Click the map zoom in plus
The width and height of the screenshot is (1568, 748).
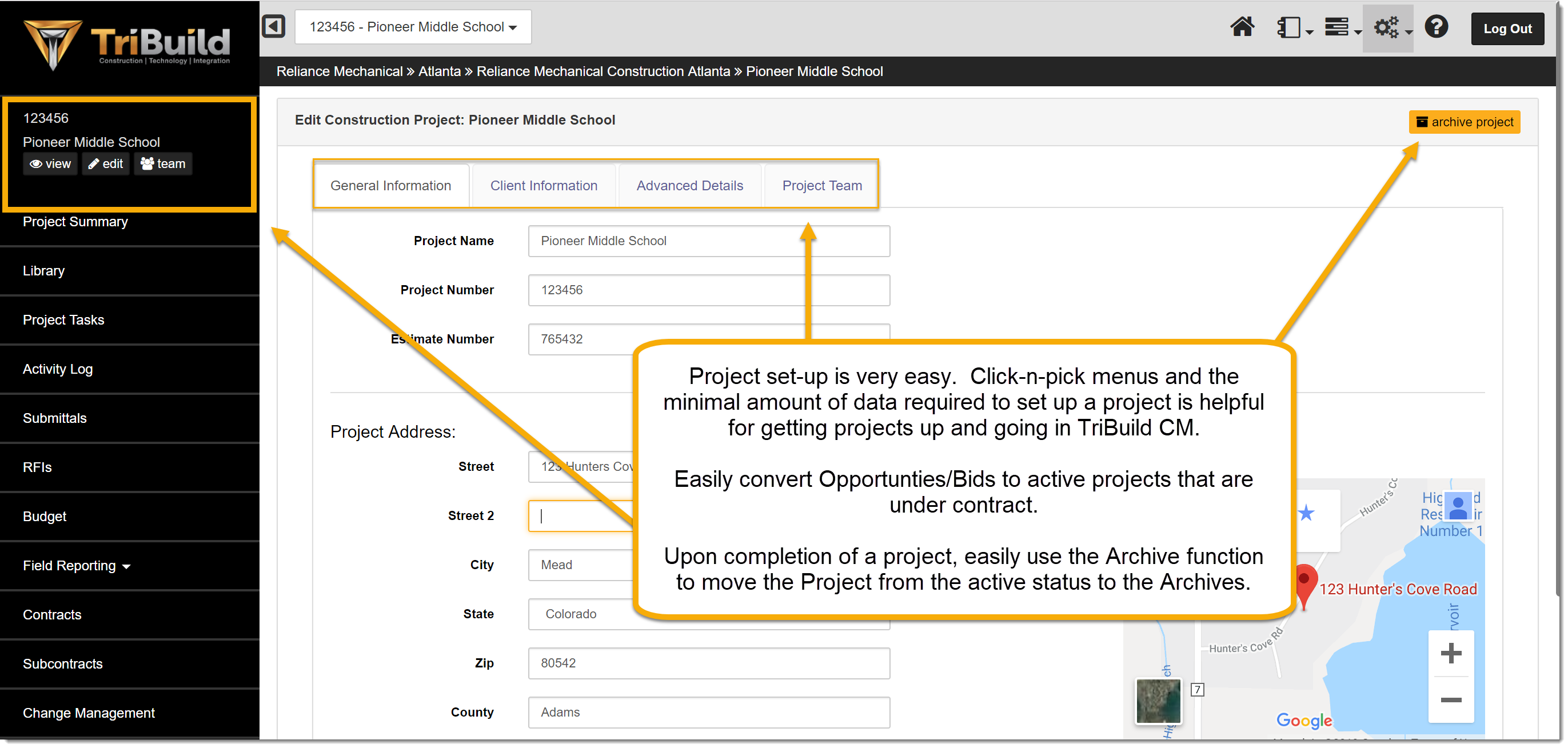(x=1450, y=653)
